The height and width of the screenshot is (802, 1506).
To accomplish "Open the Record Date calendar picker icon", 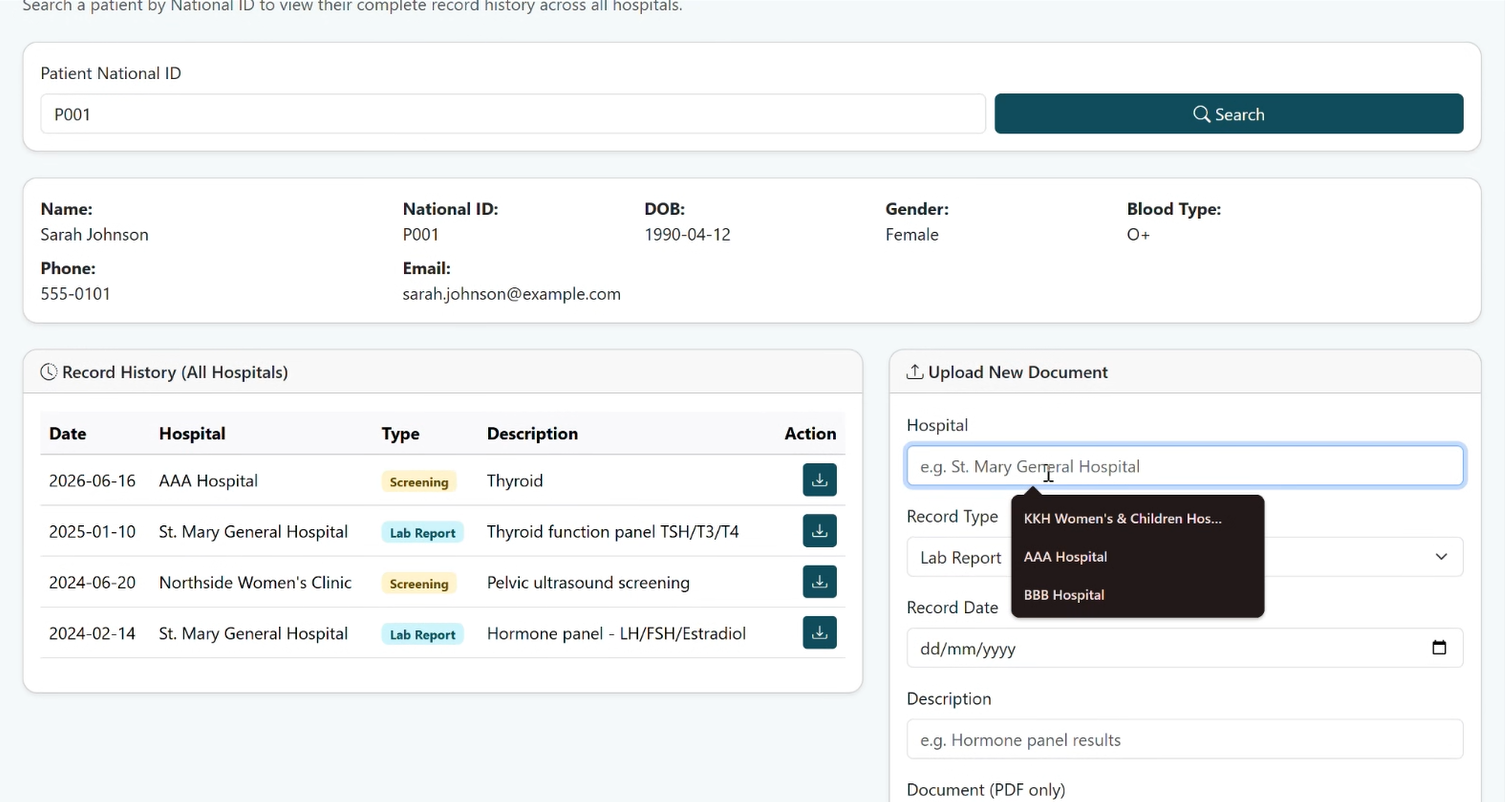I will pos(1439,648).
